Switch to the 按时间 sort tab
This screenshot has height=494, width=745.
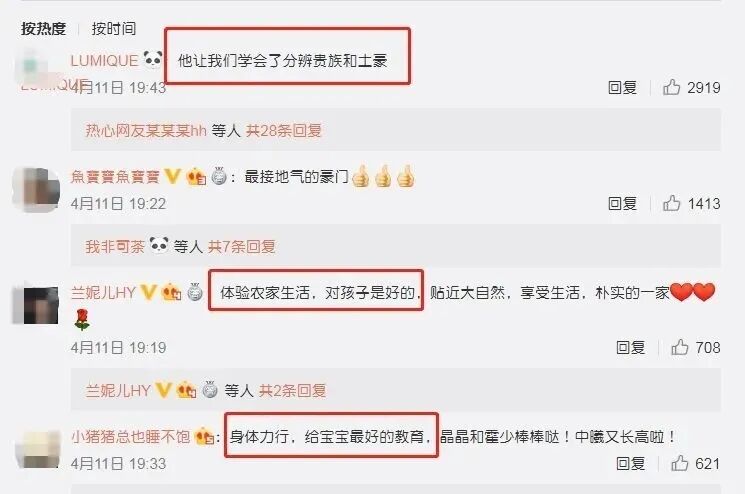(x=114, y=28)
